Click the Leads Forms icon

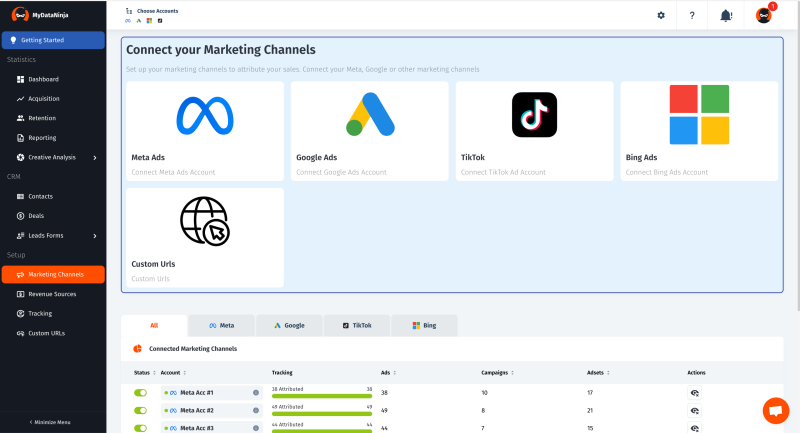point(20,235)
